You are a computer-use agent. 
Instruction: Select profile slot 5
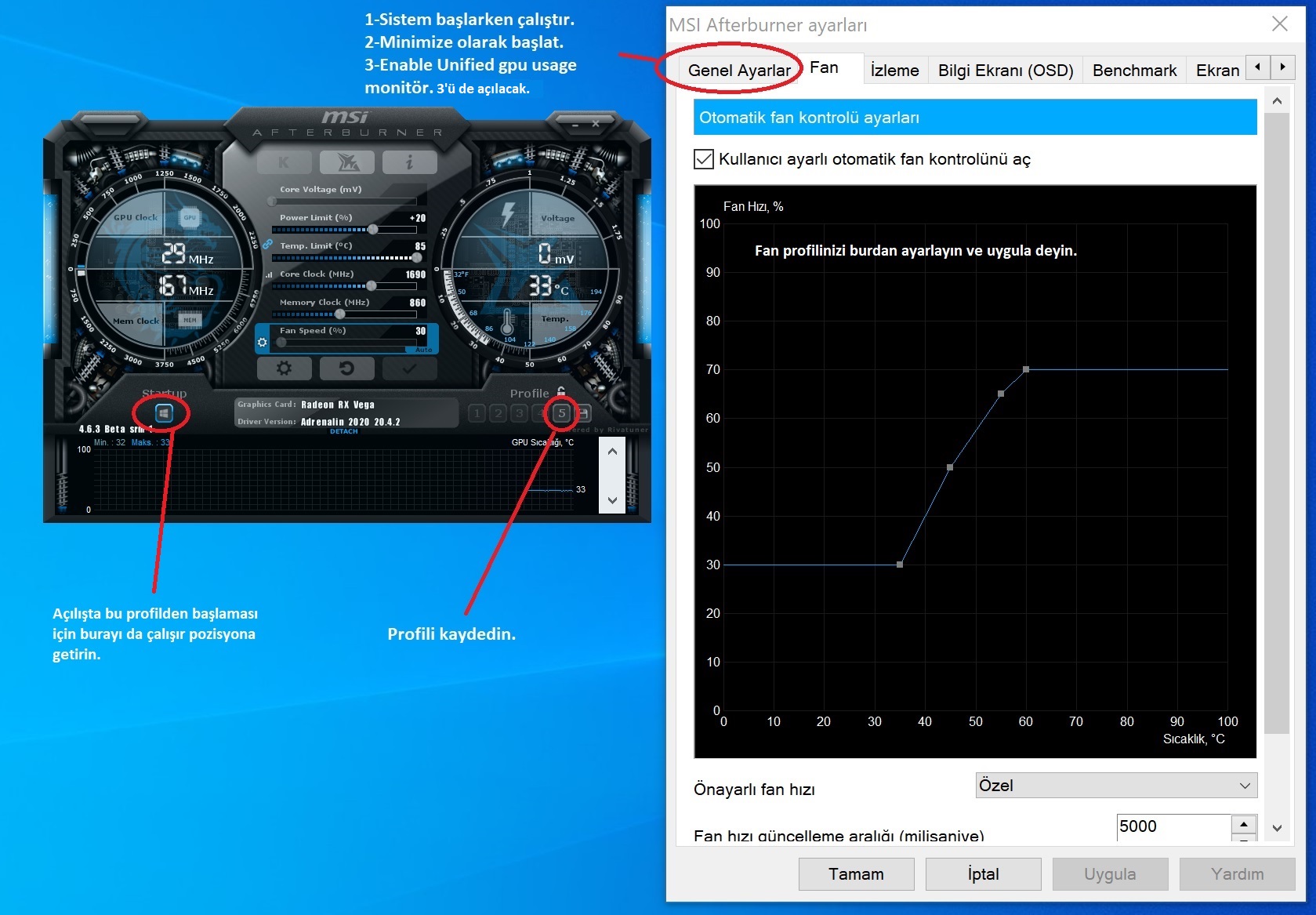561,413
